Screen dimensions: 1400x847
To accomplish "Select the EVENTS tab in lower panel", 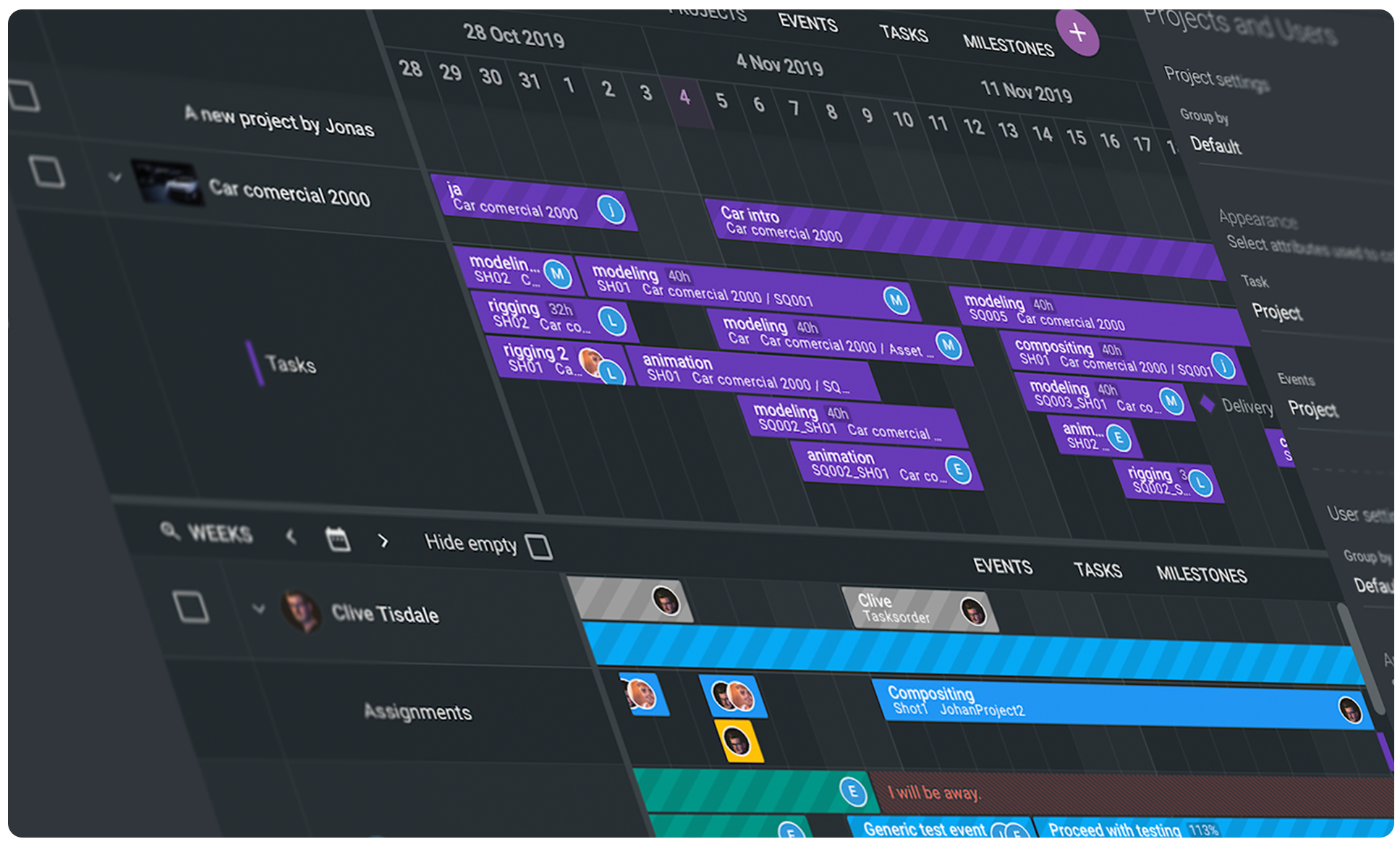I will pyautogui.click(x=1002, y=566).
